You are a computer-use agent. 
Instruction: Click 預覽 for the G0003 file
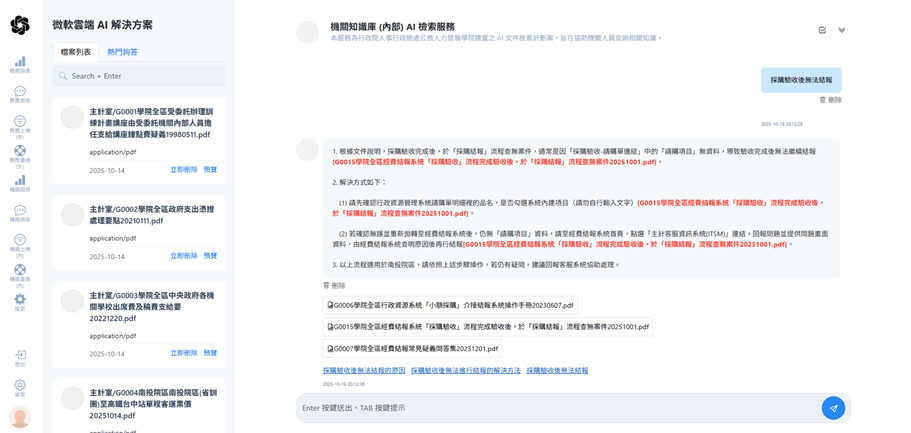pyautogui.click(x=210, y=353)
